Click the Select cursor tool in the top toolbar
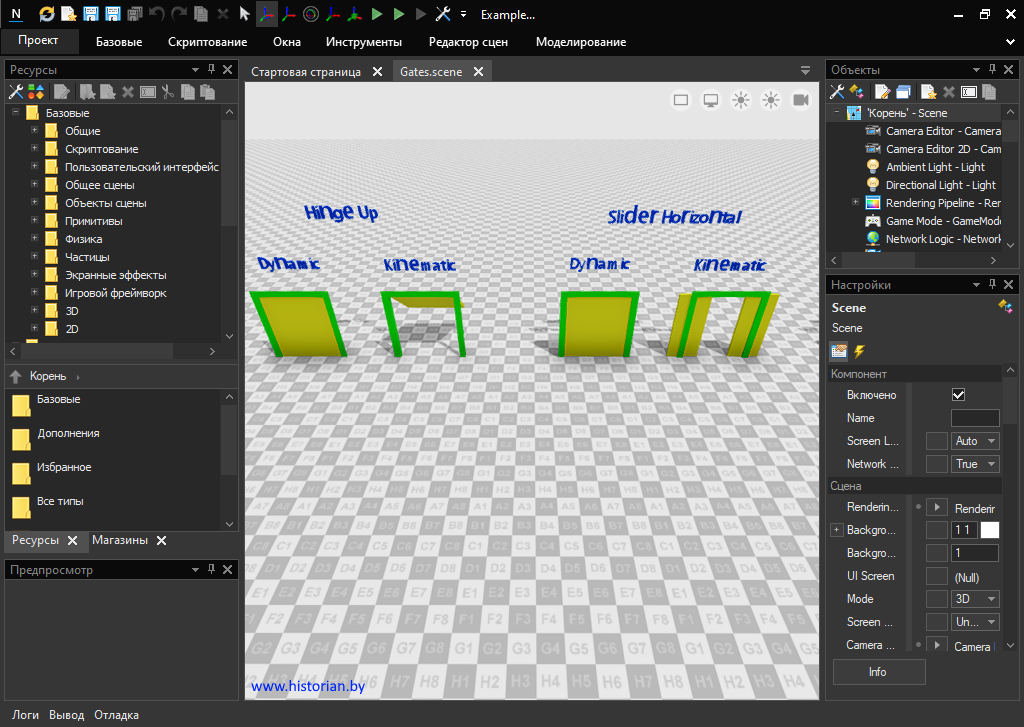Image resolution: width=1024 pixels, height=727 pixels. point(244,15)
